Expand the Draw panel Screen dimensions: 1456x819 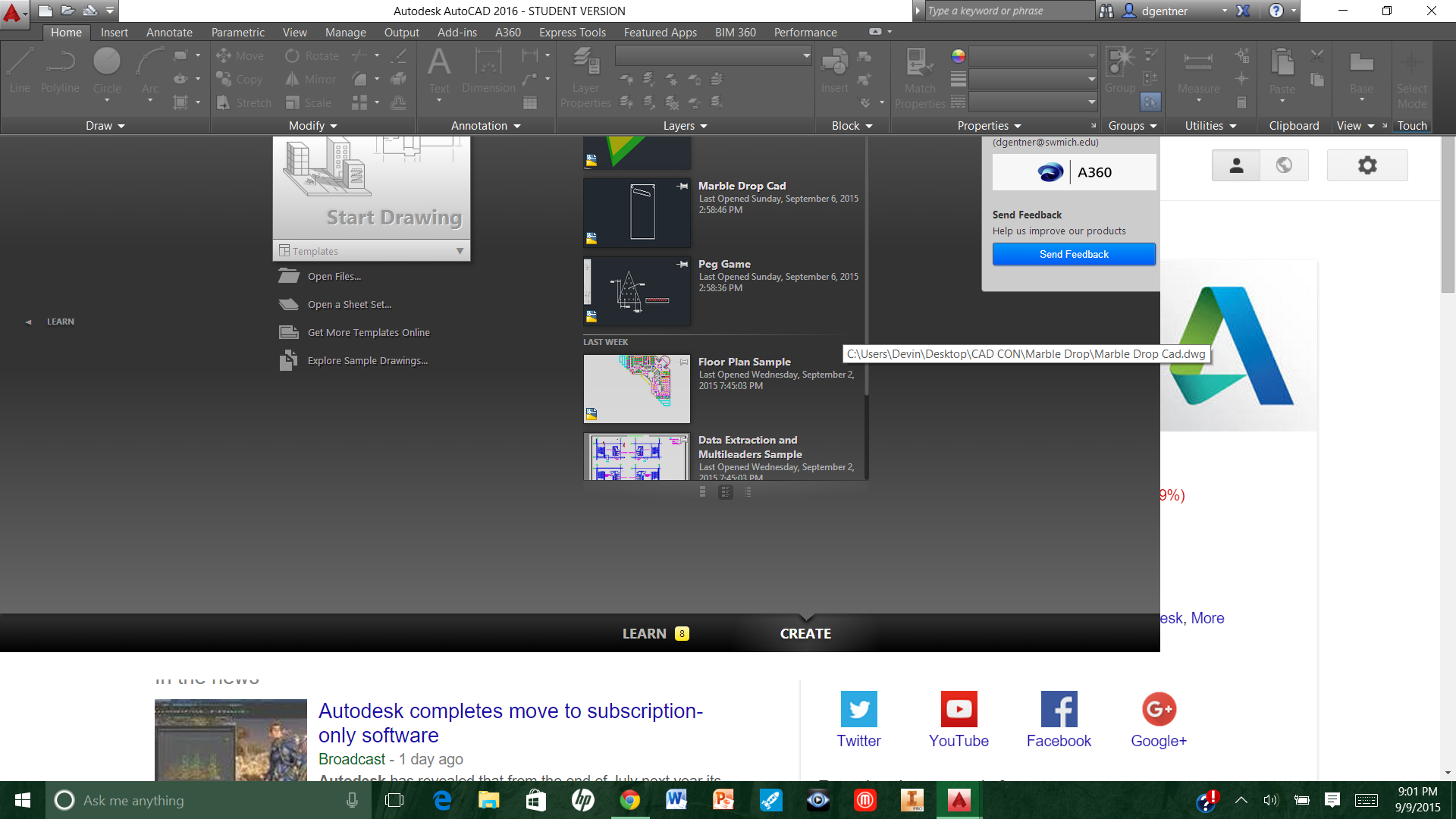105,126
